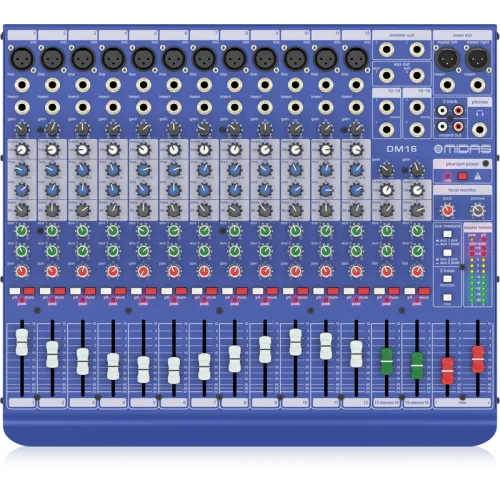Click the monitor out left jack
Viewport: 500px width, 500px height.
[x=386, y=50]
